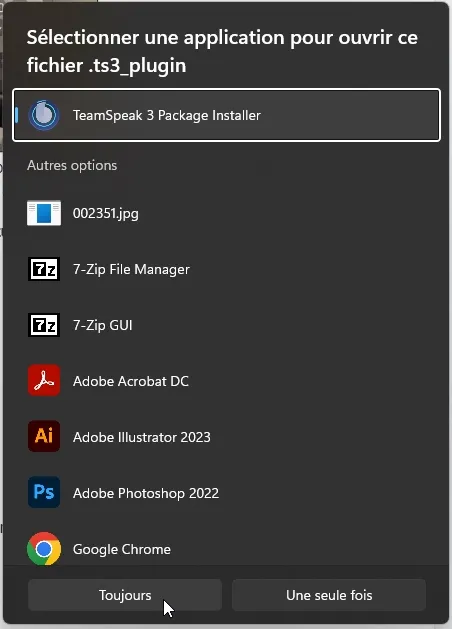Select the Google Chrome icon

point(44,548)
